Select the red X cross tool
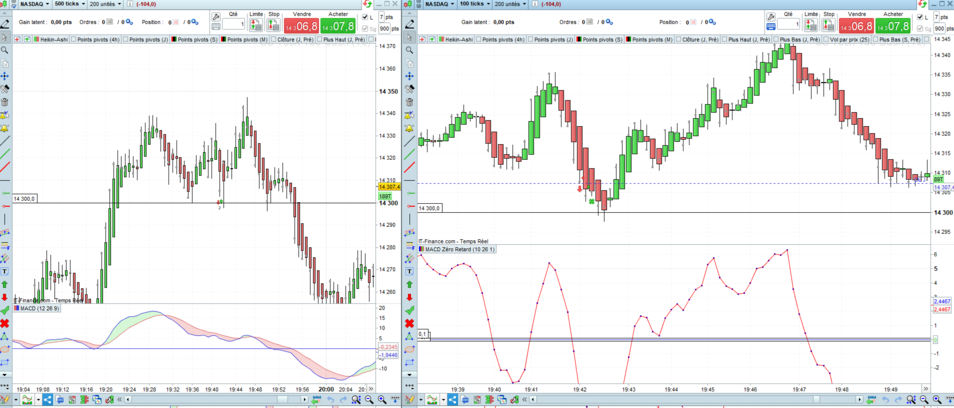This screenshot has height=408, width=954. [5, 323]
